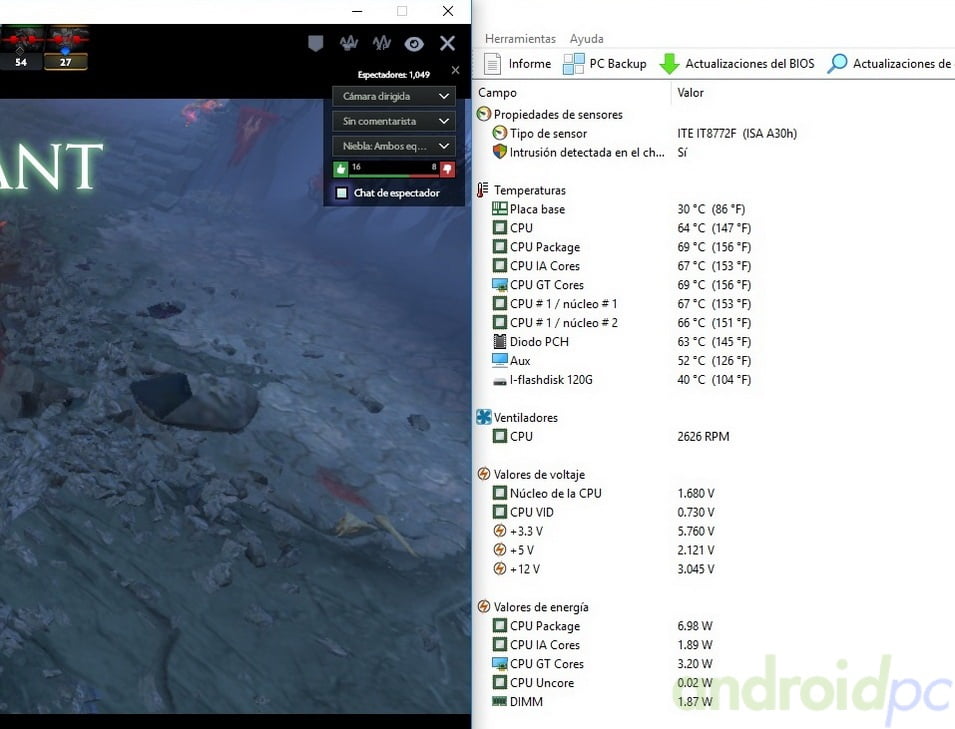955x729 pixels.
Task: Click the magnifier Actualizaciones de button
Action: (889, 63)
